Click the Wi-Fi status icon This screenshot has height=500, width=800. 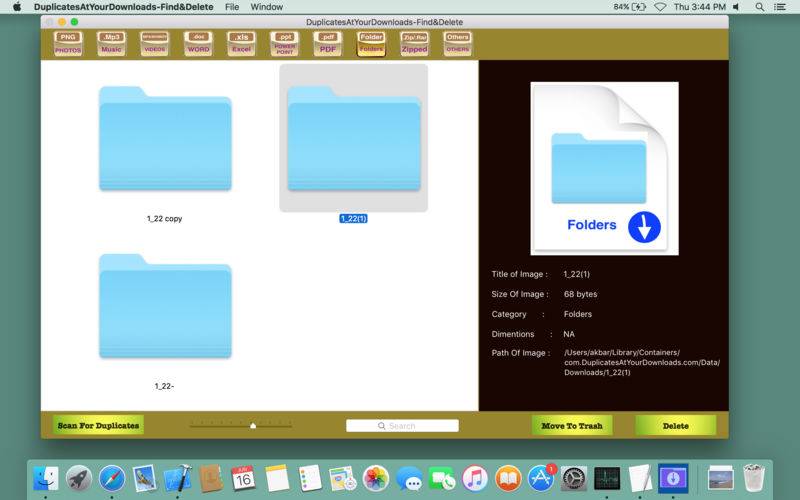660,7
